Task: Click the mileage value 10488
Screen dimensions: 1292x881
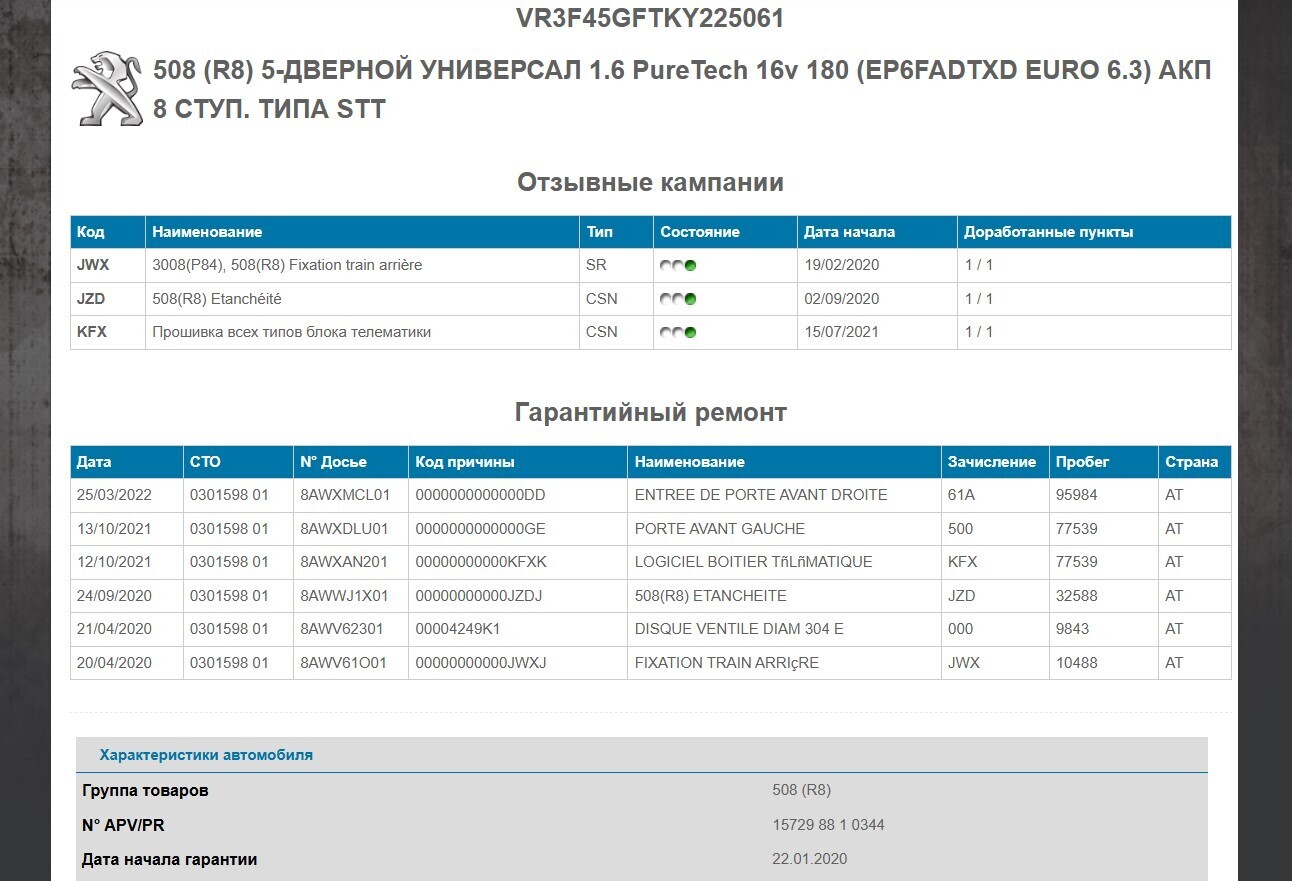Action: click(1076, 663)
